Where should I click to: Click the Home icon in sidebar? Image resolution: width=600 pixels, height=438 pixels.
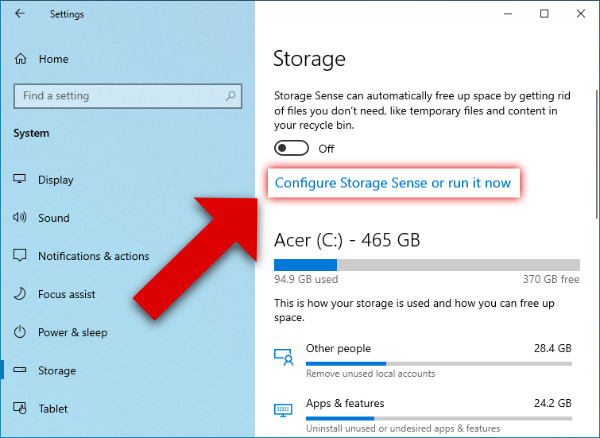coord(20,59)
